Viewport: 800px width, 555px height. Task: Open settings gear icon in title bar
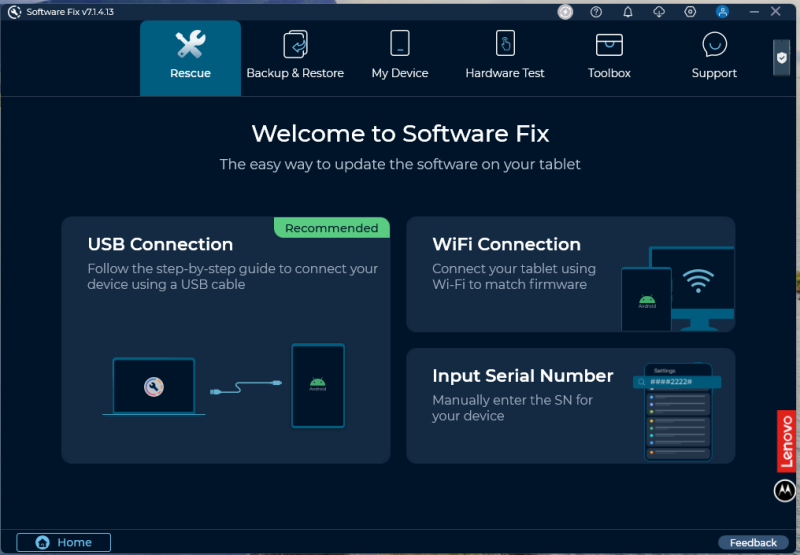(x=690, y=12)
